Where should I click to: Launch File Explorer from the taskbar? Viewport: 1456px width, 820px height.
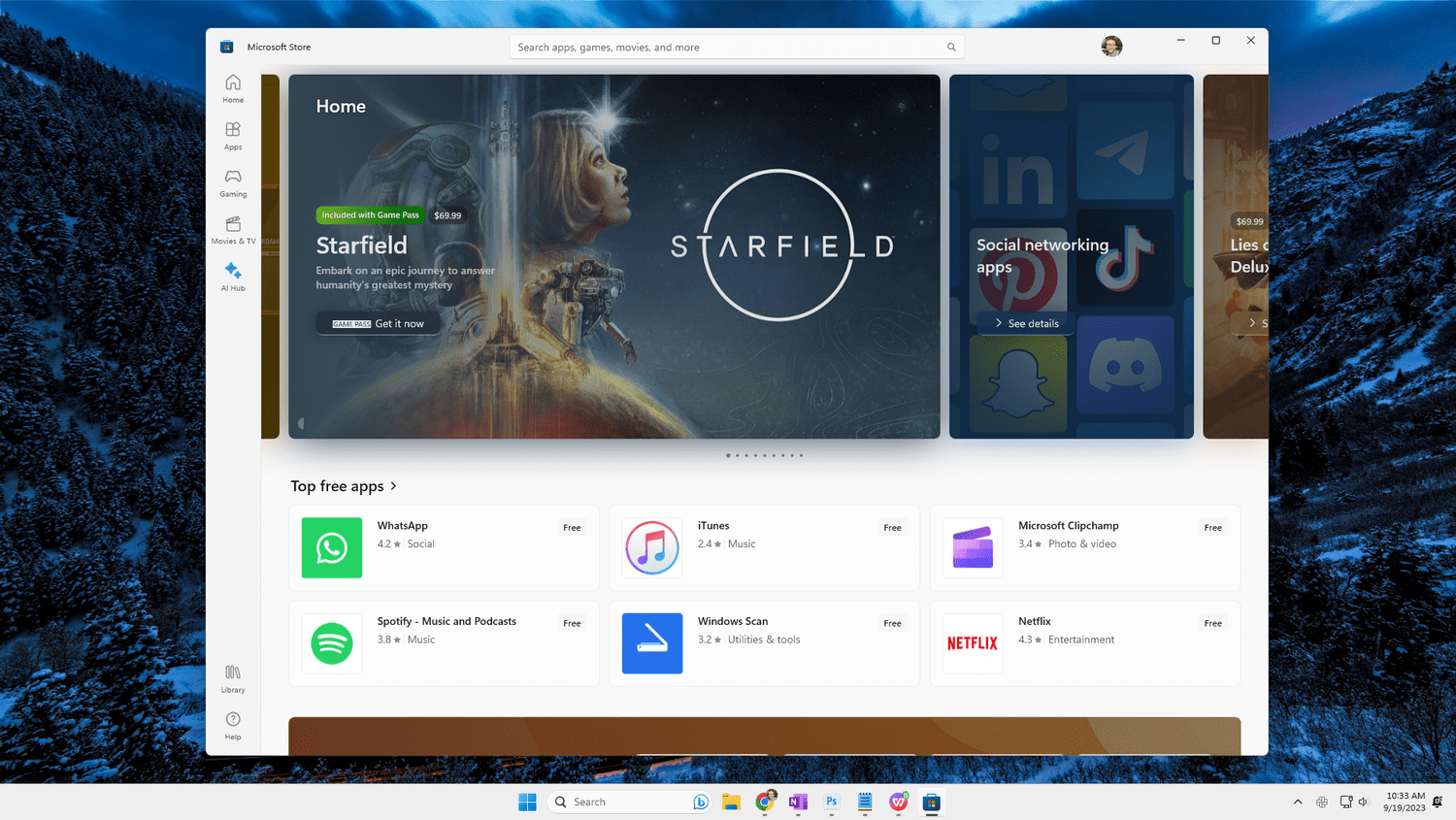pyautogui.click(x=732, y=802)
